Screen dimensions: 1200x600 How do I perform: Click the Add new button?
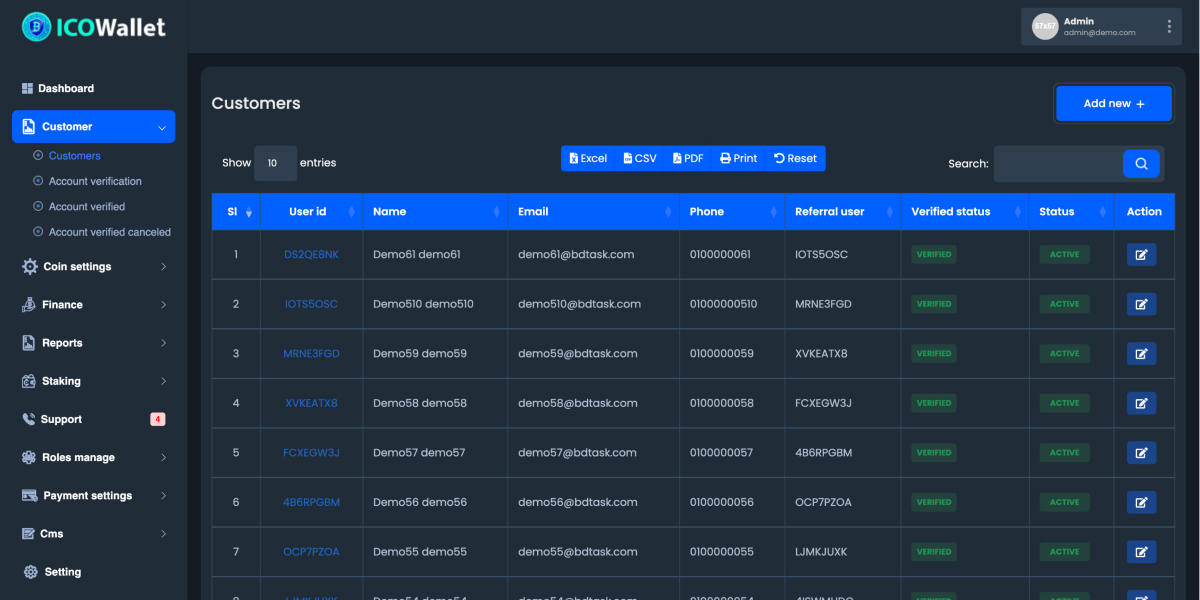tap(1113, 103)
